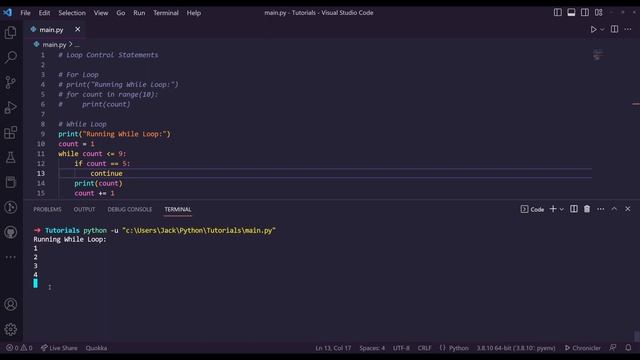The width and height of the screenshot is (640, 360).
Task: Open the Search view in activity bar
Action: point(11,57)
